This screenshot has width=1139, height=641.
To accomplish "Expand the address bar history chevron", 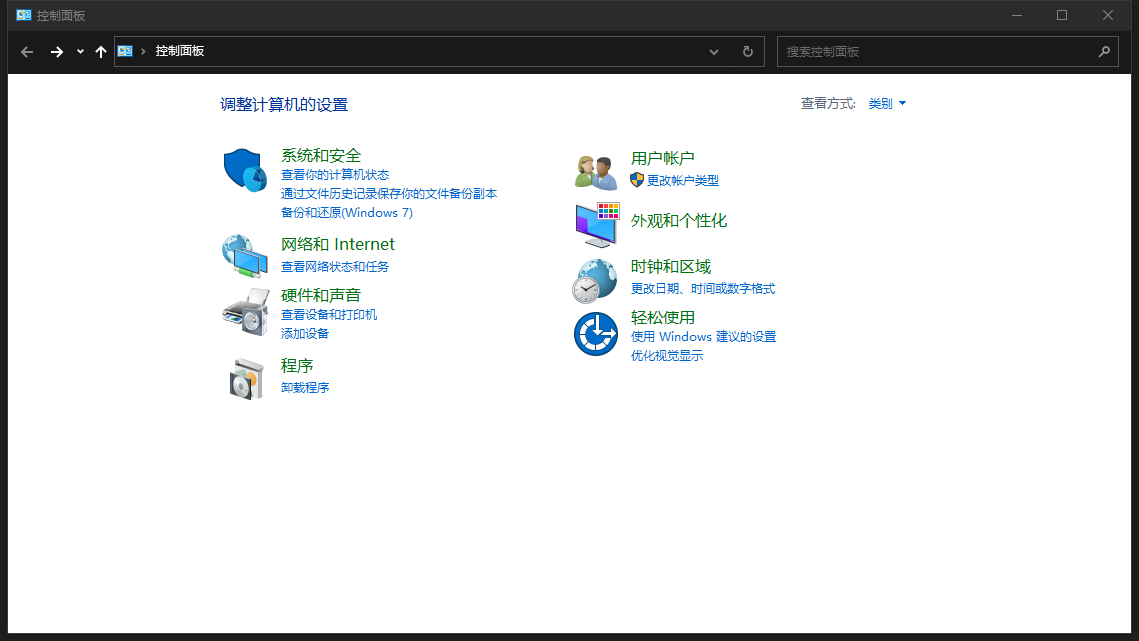I will pos(713,51).
